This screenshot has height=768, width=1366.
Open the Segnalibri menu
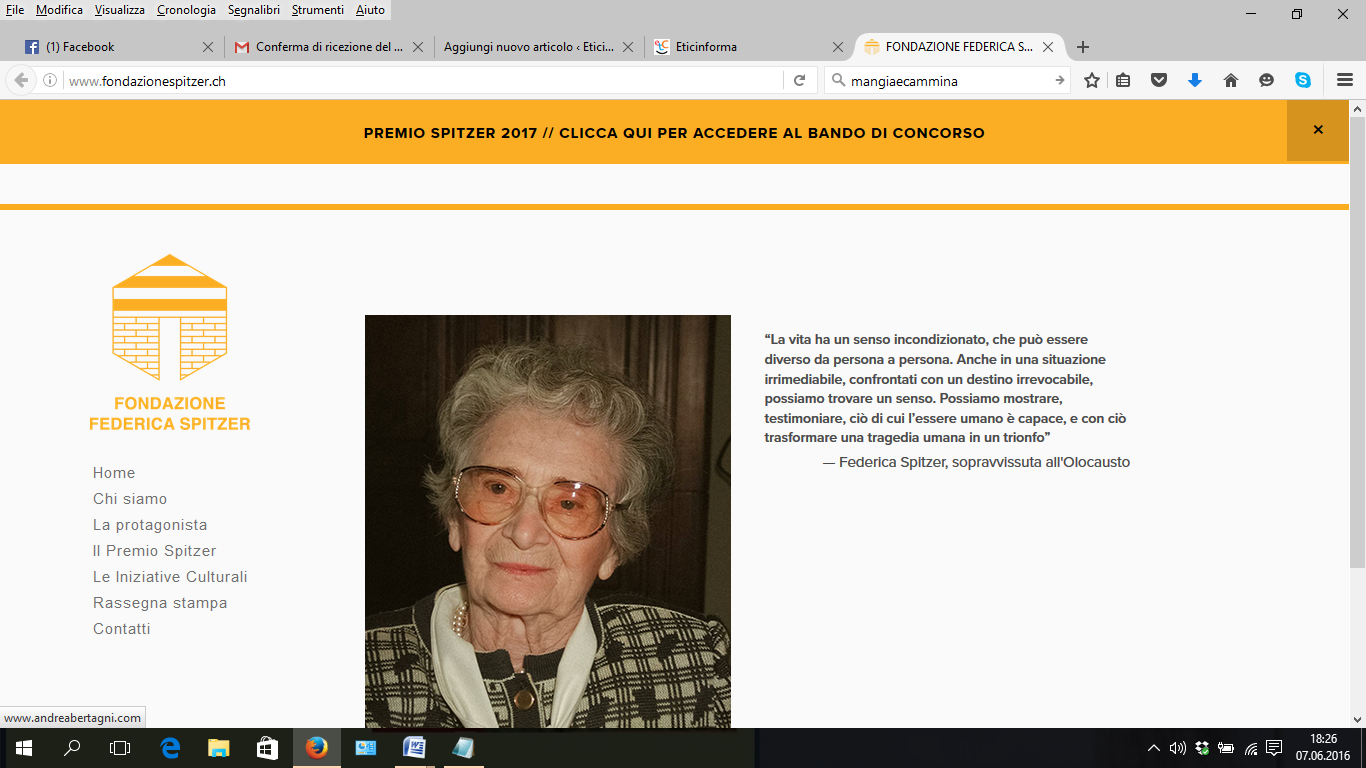pyautogui.click(x=254, y=10)
